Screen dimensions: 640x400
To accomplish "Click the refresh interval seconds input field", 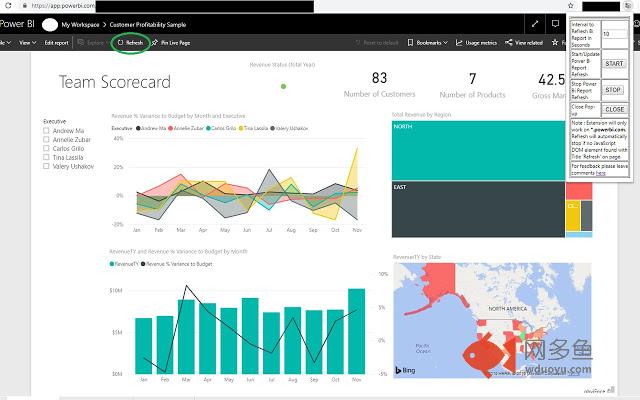I will pos(614,33).
